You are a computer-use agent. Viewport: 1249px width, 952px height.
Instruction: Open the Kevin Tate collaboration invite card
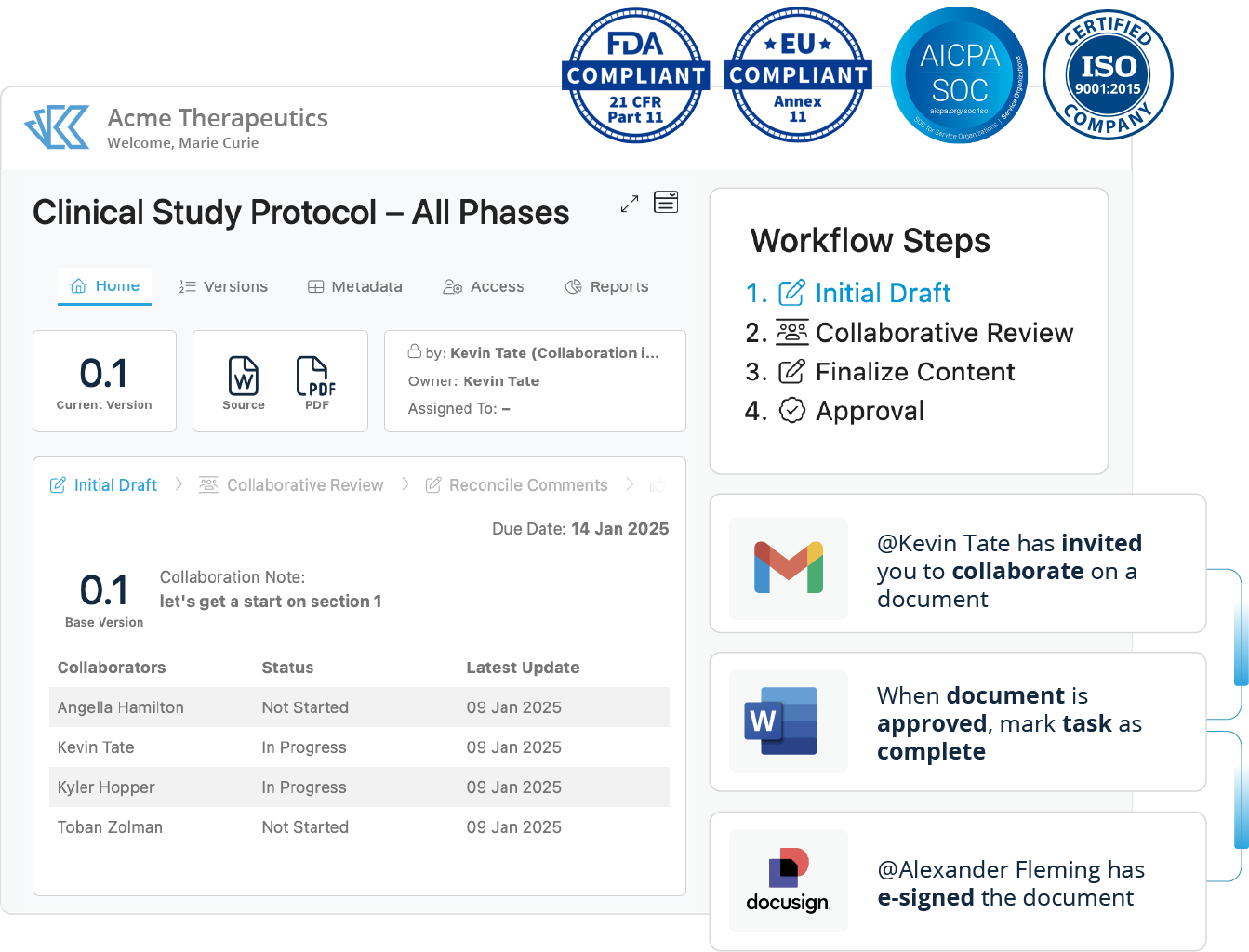[958, 563]
